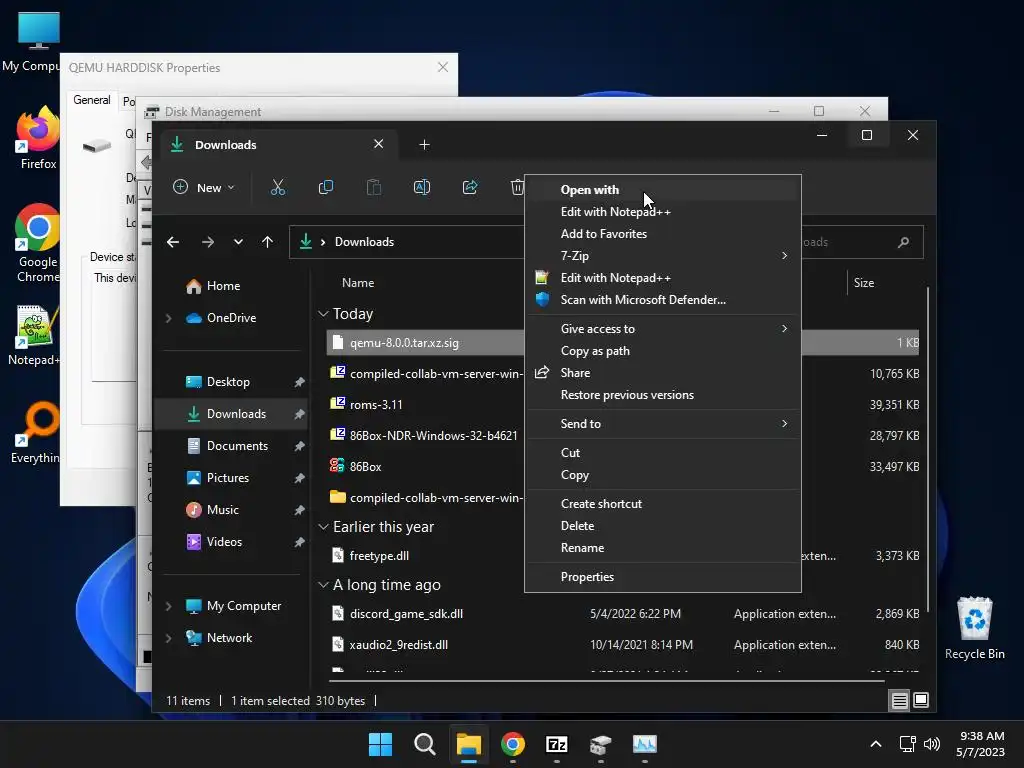Click the Downloads address bar path
This screenshot has height=768, width=1024.
364,242
